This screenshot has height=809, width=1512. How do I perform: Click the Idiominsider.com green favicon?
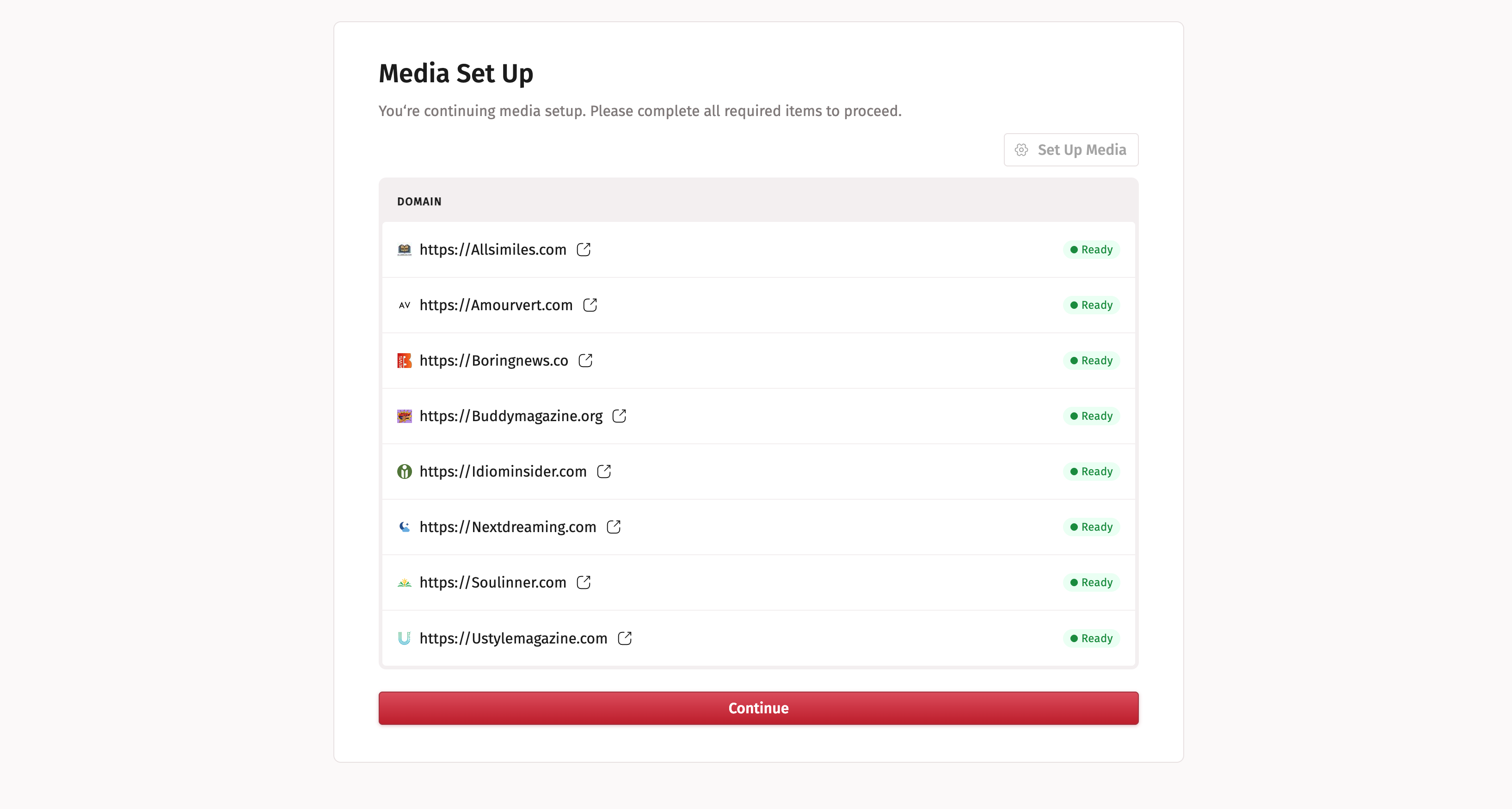pyautogui.click(x=405, y=471)
